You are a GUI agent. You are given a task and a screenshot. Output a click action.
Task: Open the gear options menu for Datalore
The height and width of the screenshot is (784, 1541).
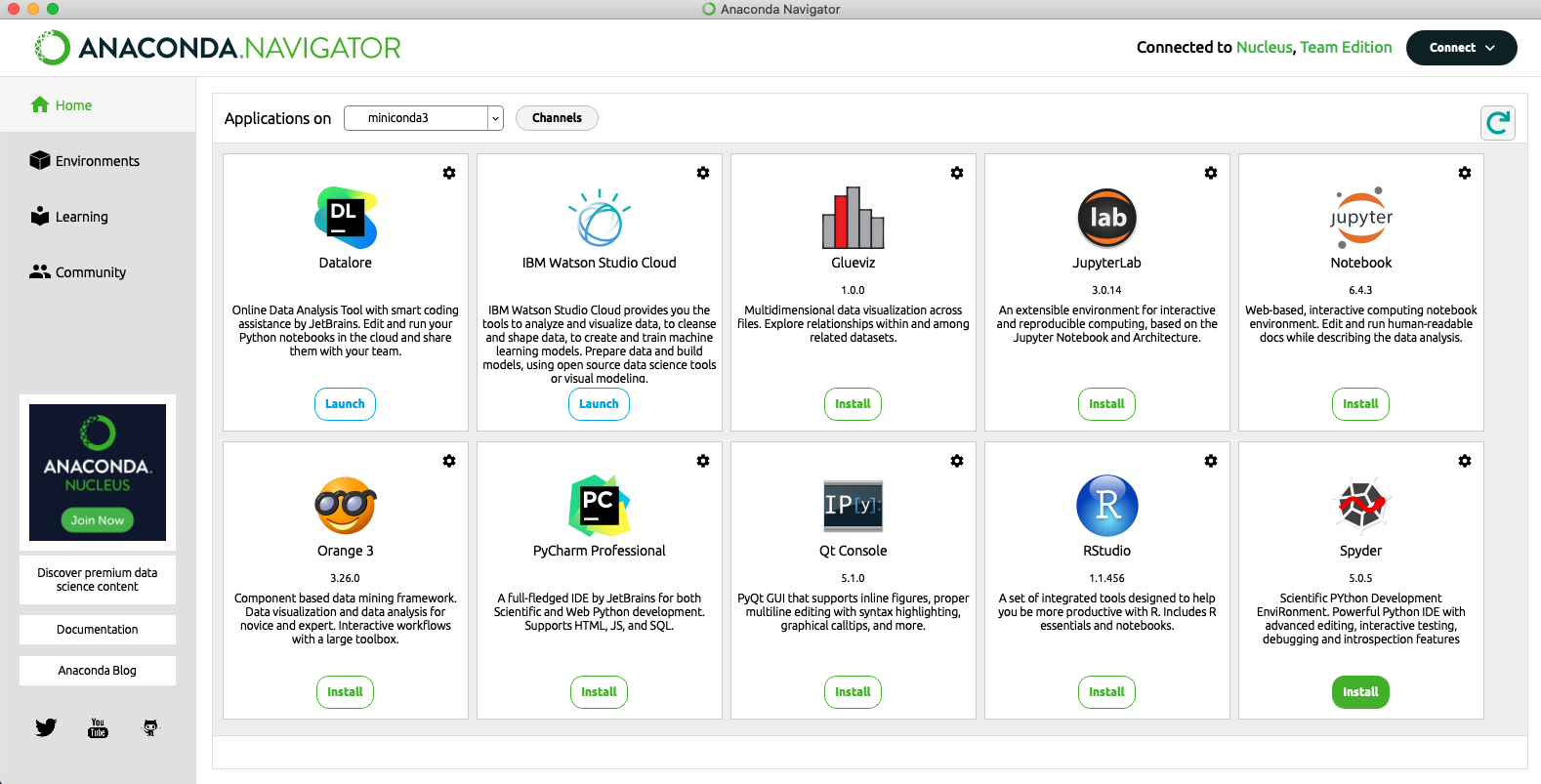(x=449, y=173)
